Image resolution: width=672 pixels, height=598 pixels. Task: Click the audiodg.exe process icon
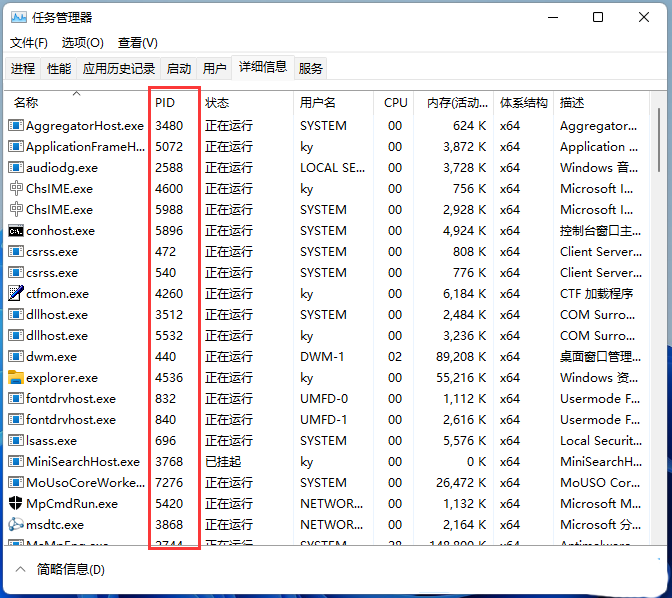16,168
